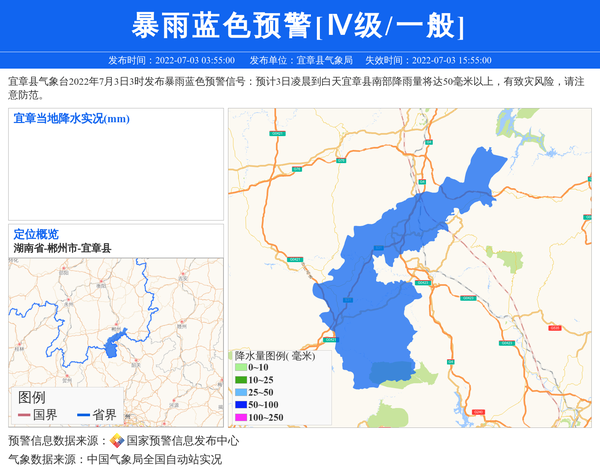This screenshot has height=471, width=600.
Task: Click the small blue county highlight in locator map
Action: pyautogui.click(x=112, y=347)
